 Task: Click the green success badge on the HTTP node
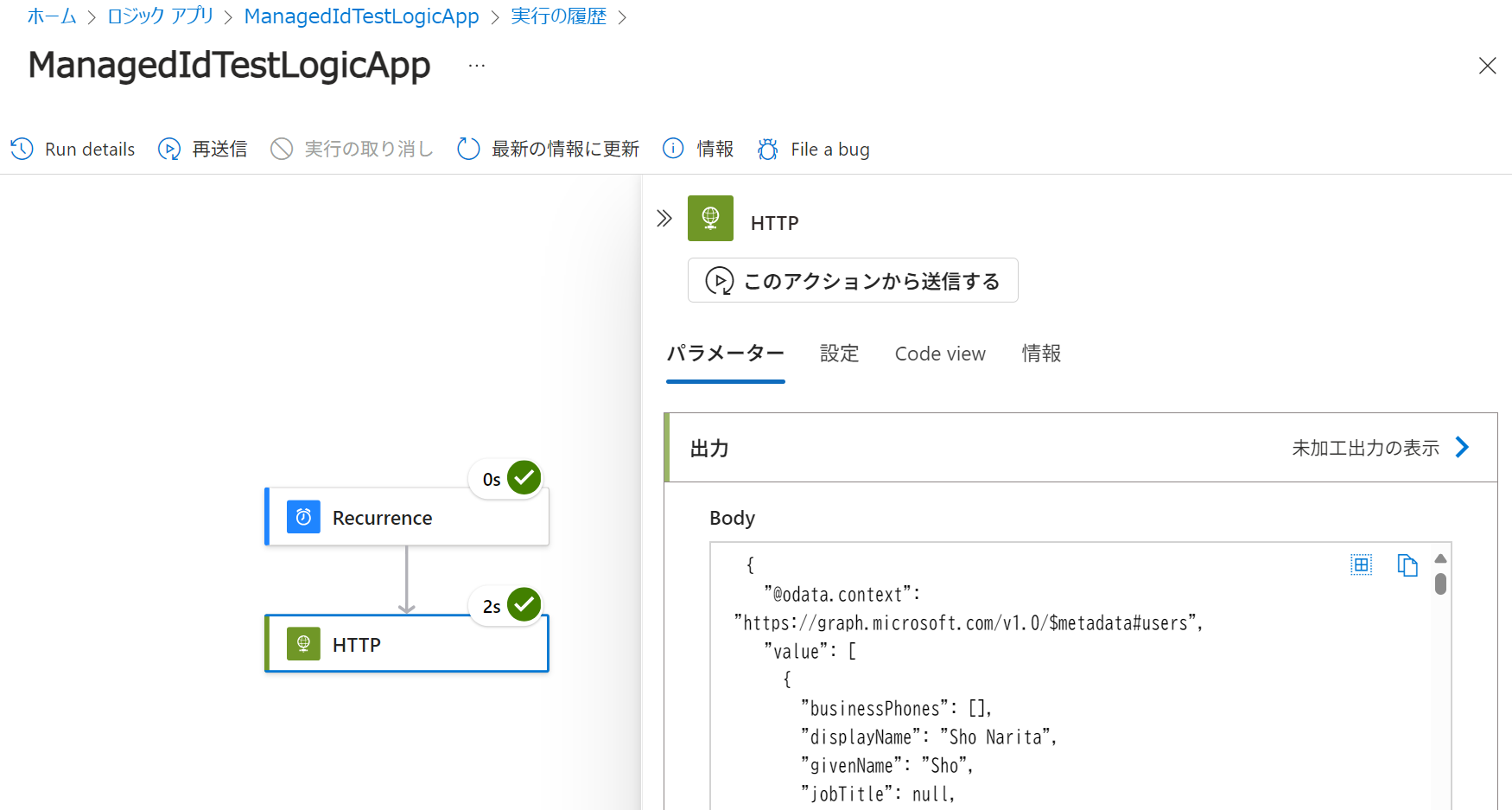point(524,604)
